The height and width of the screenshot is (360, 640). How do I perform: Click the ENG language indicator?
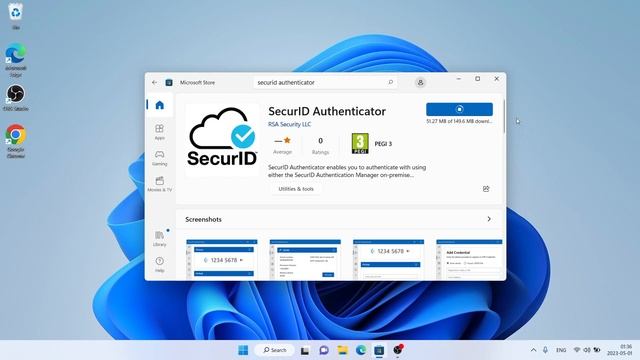click(561, 350)
